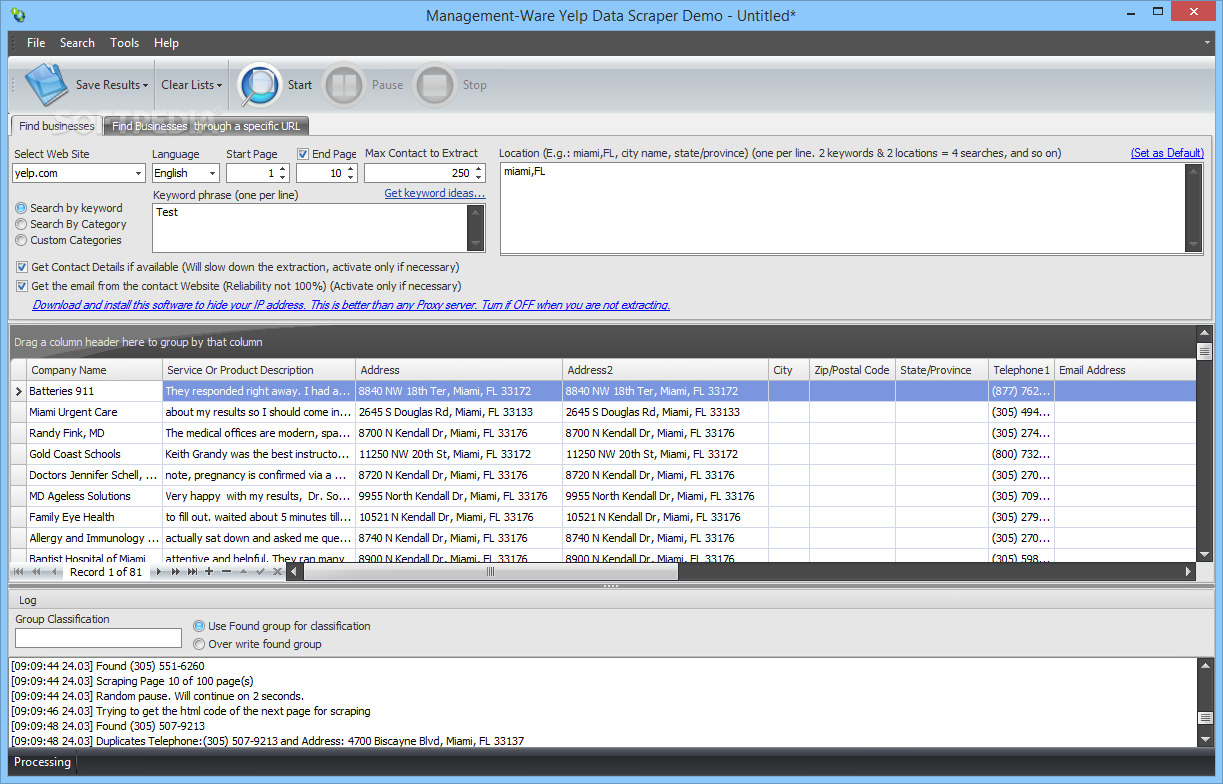Open the Select Web Site dropdown
The height and width of the screenshot is (784, 1223).
pos(138,173)
